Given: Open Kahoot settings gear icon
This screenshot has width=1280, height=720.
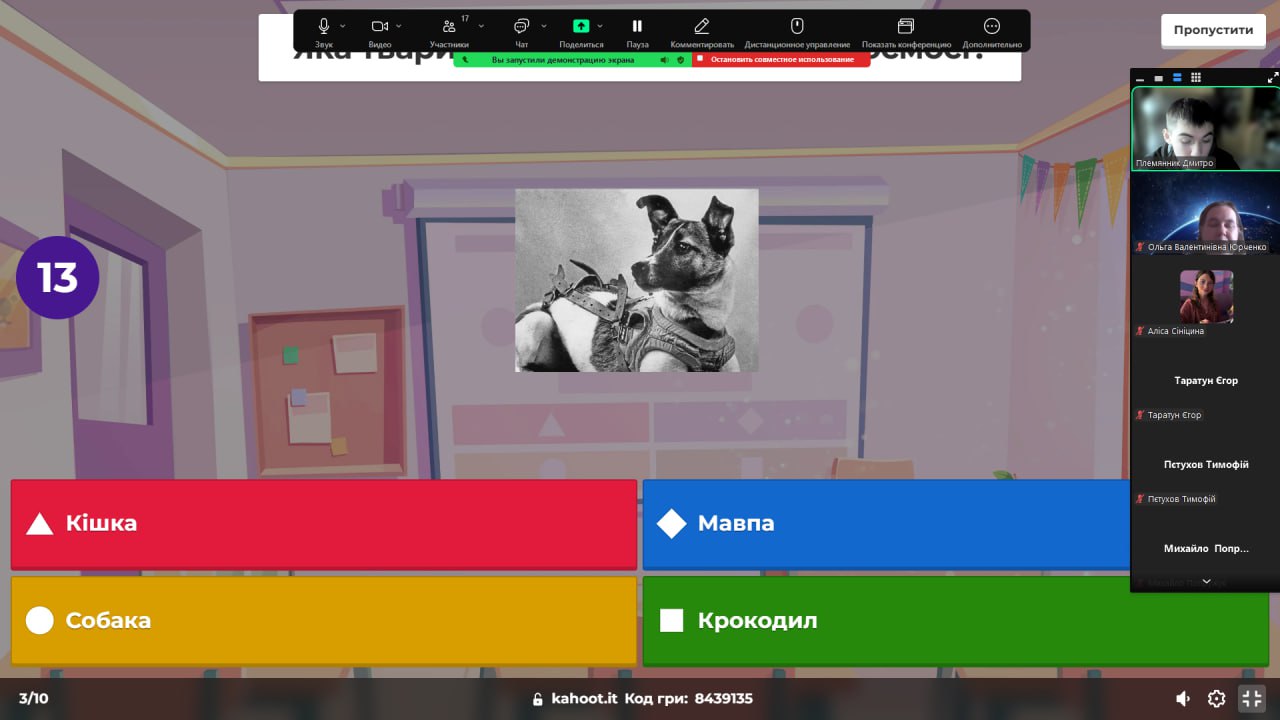Looking at the screenshot, I should pyautogui.click(x=1216, y=698).
